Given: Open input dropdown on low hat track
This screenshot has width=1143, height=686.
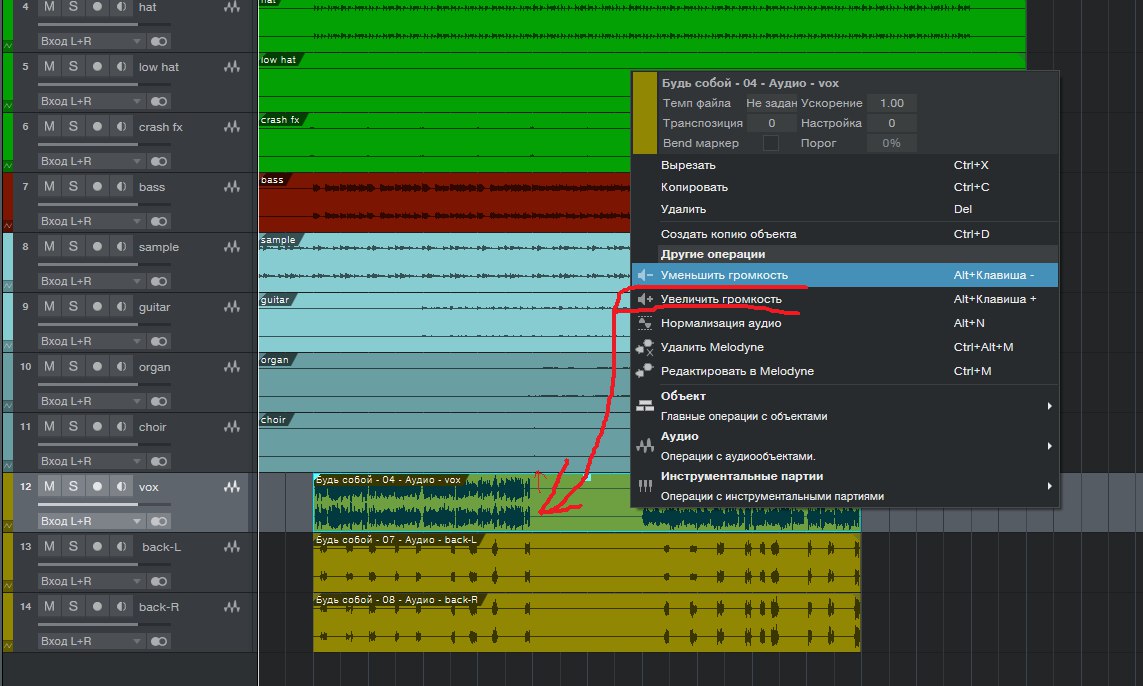Looking at the screenshot, I should pyautogui.click(x=91, y=101).
